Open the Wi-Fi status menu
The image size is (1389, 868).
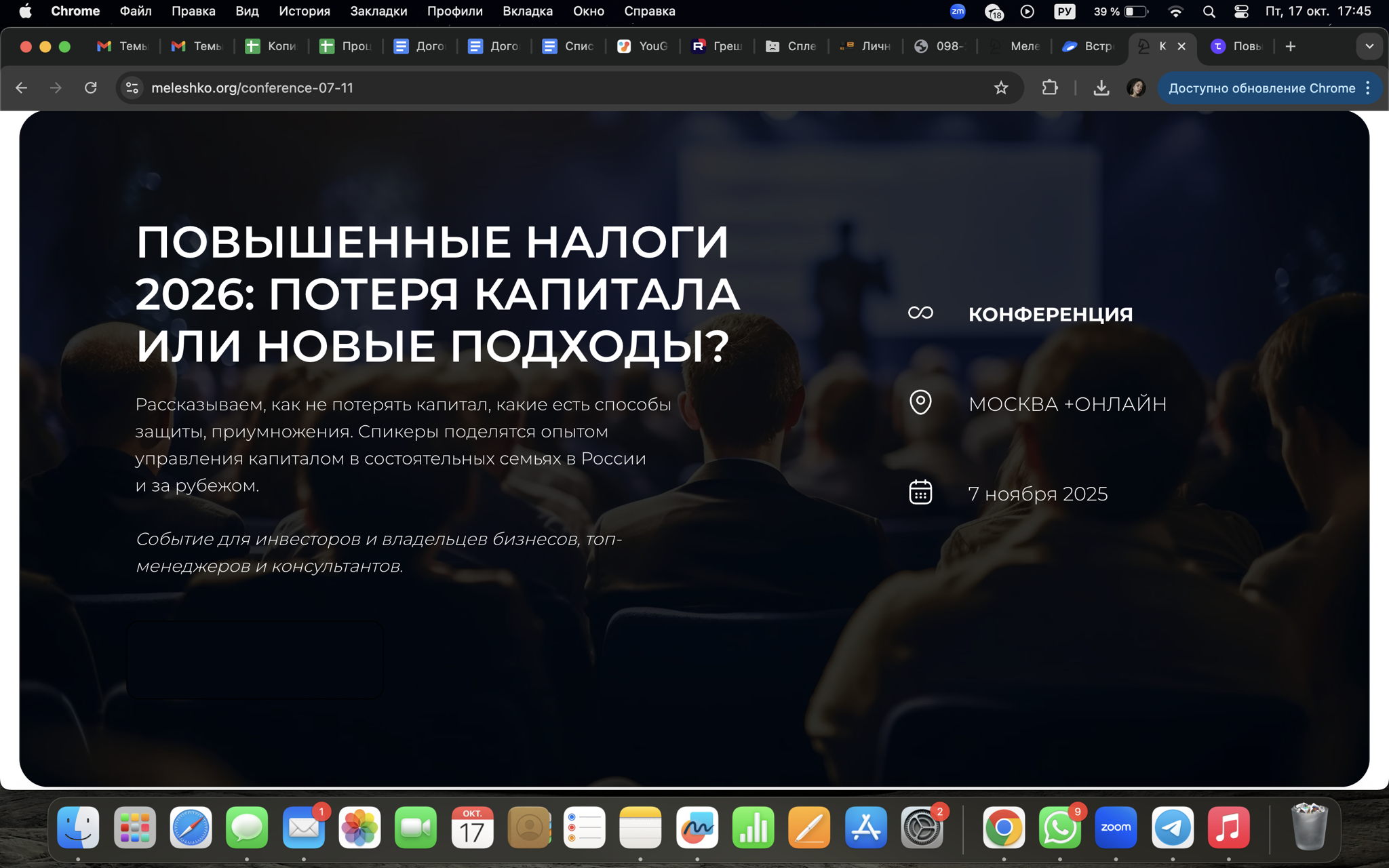[x=1176, y=11]
